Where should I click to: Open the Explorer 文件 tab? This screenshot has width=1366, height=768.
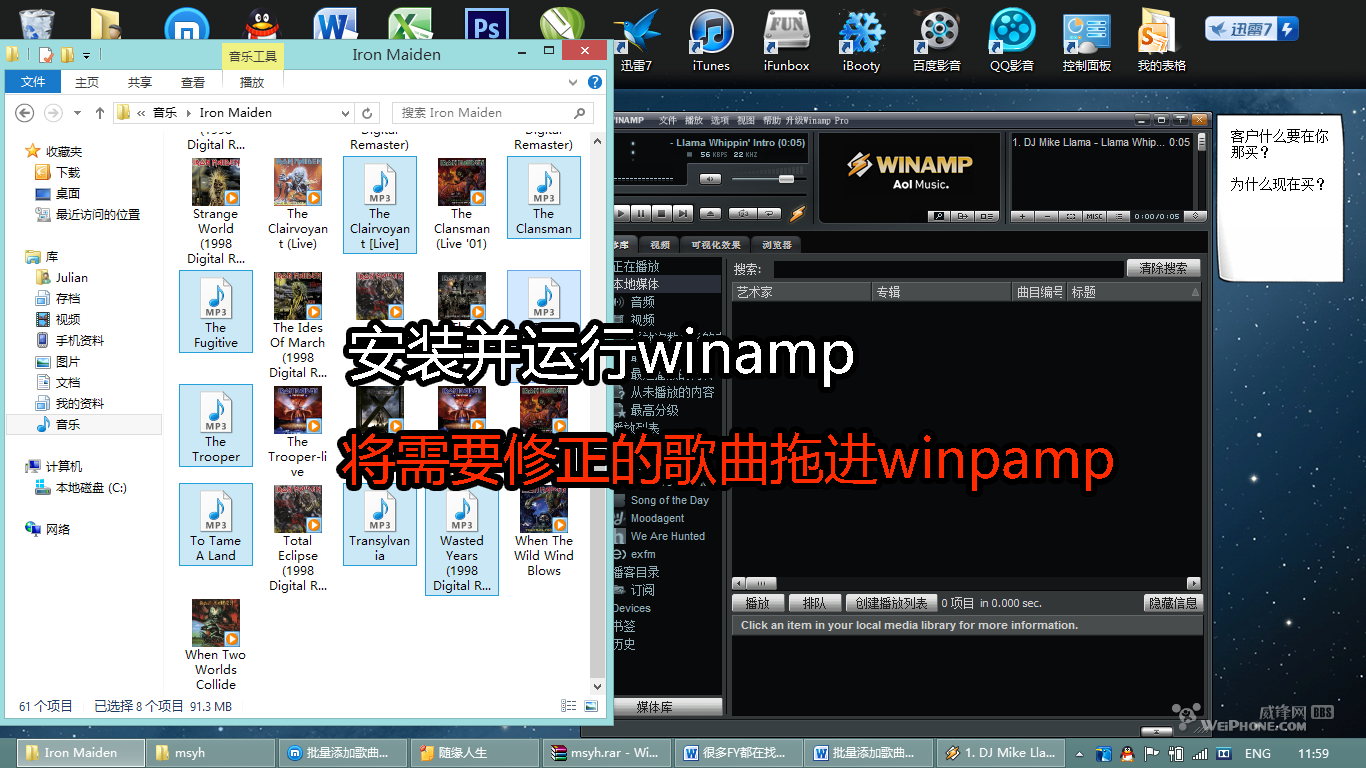pos(33,82)
